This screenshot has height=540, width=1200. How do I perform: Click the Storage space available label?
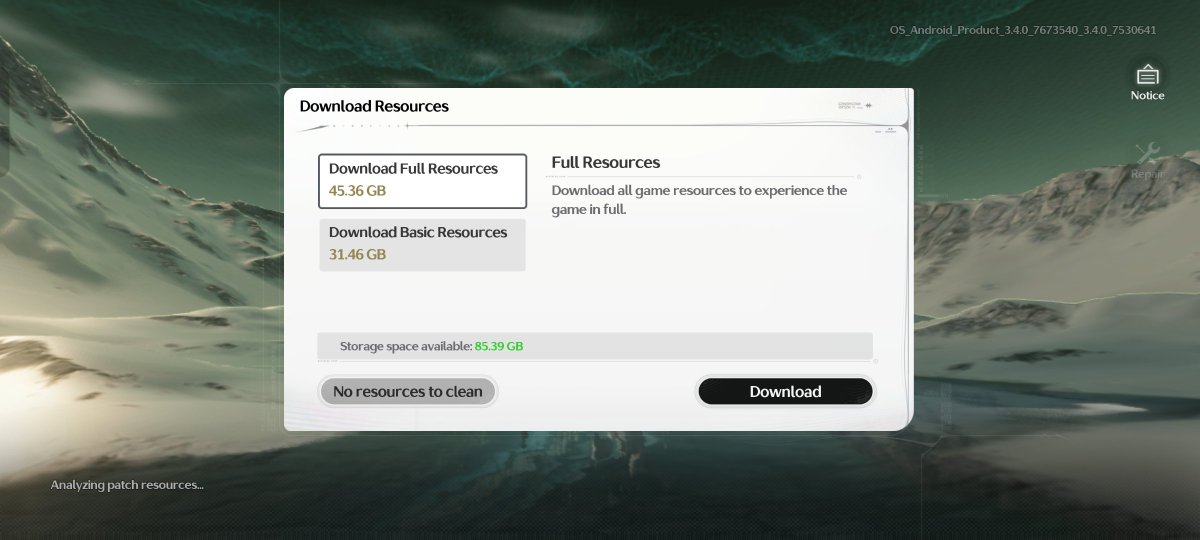click(x=406, y=346)
